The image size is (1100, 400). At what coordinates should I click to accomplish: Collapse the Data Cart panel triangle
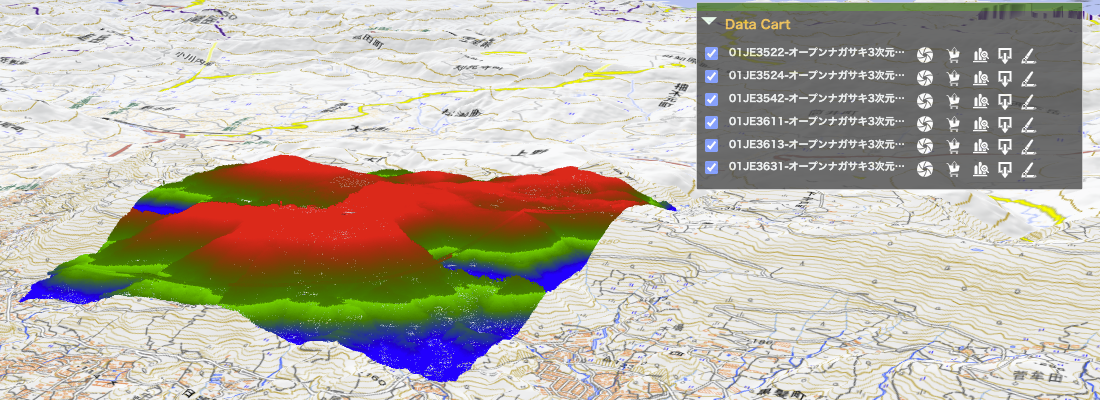[710, 21]
